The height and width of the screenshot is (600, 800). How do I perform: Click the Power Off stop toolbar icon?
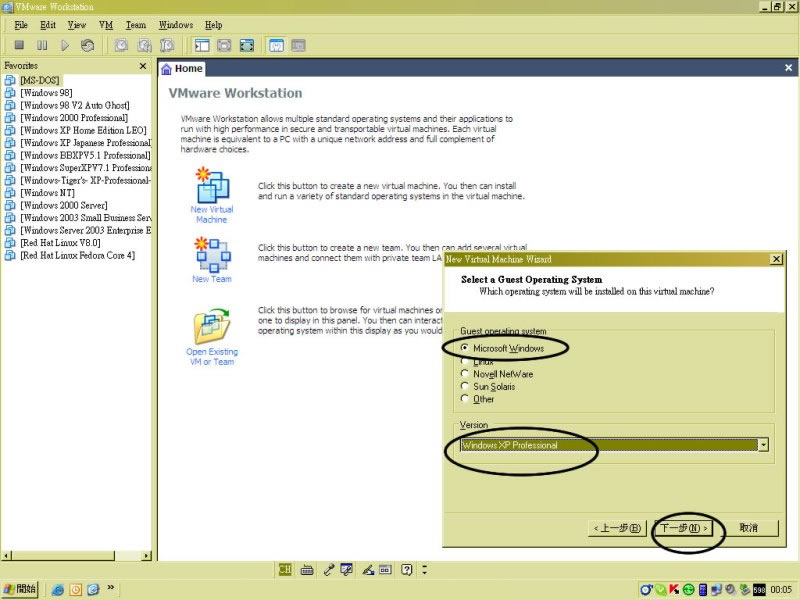19,45
